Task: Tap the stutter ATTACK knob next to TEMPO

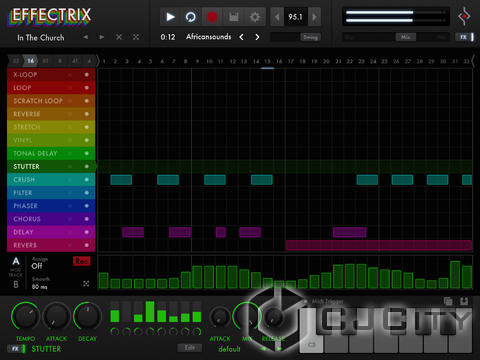Action: pos(56,316)
